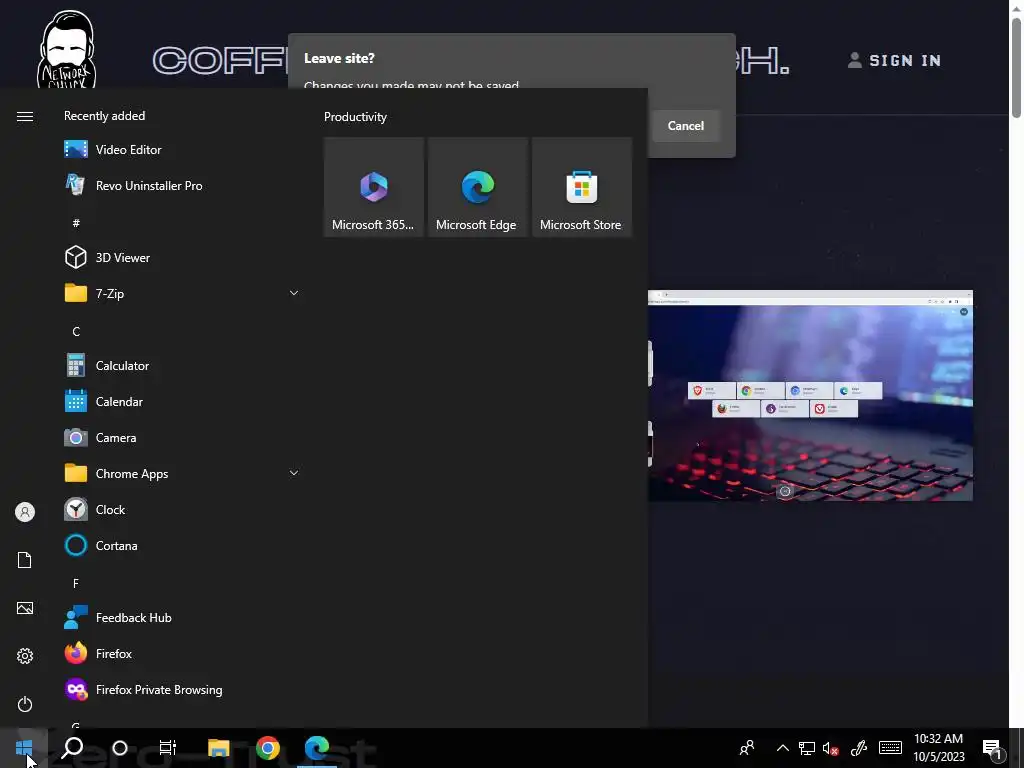Click the browser screenshot thumbnail
Image resolution: width=1024 pixels, height=768 pixels.
[x=810, y=396]
